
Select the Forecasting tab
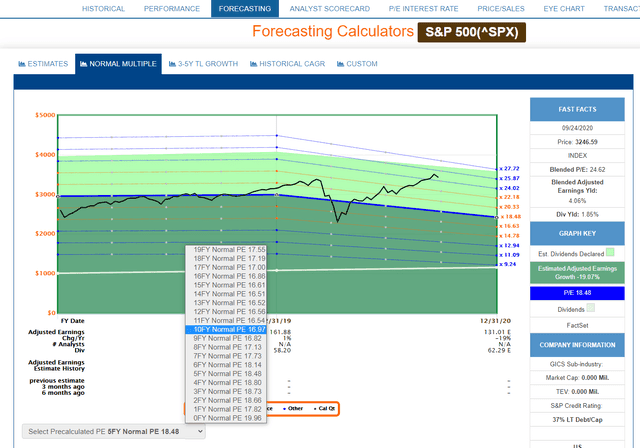245,9
